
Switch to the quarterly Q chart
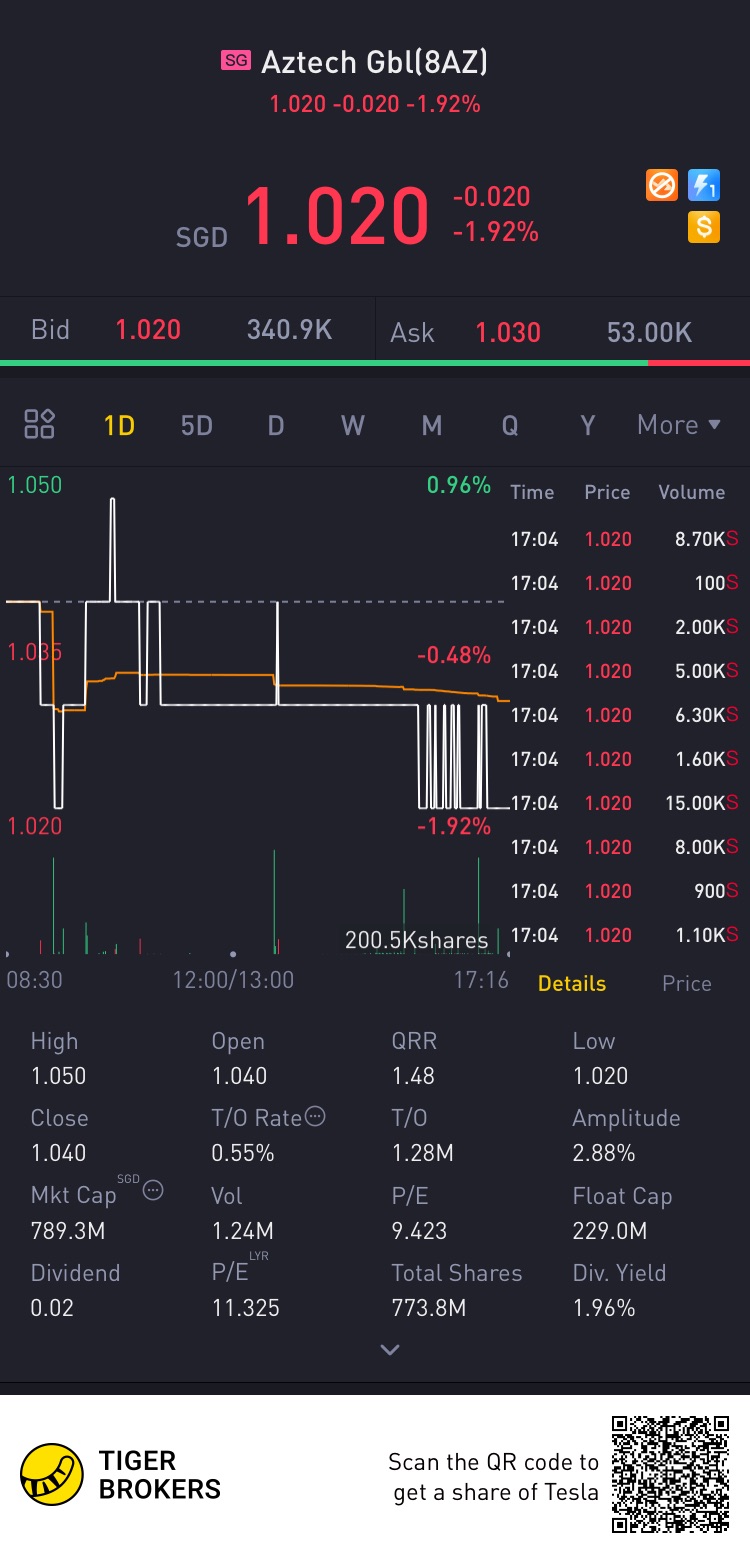pos(510,425)
